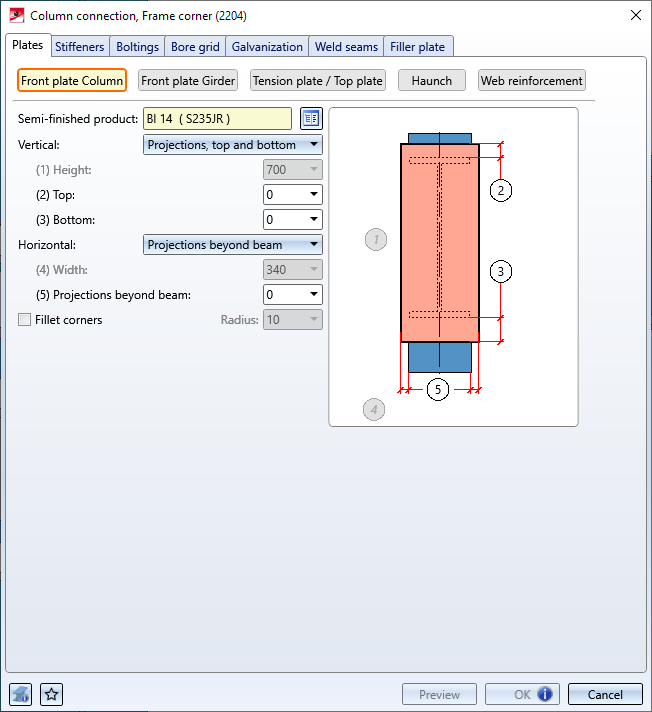Switch to the Boltings tab

pyautogui.click(x=137, y=47)
